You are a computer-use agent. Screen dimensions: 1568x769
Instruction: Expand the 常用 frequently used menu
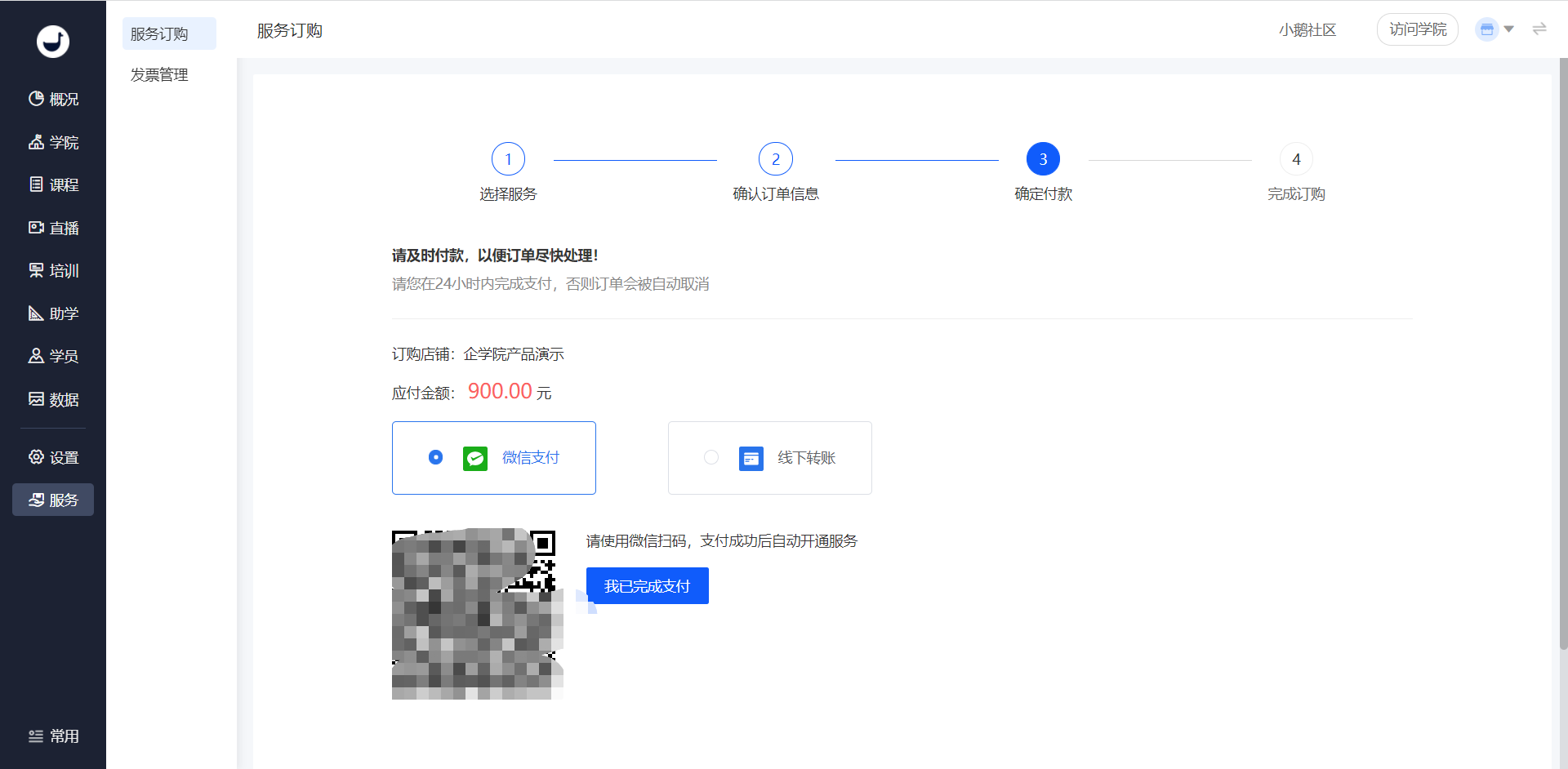[53, 736]
